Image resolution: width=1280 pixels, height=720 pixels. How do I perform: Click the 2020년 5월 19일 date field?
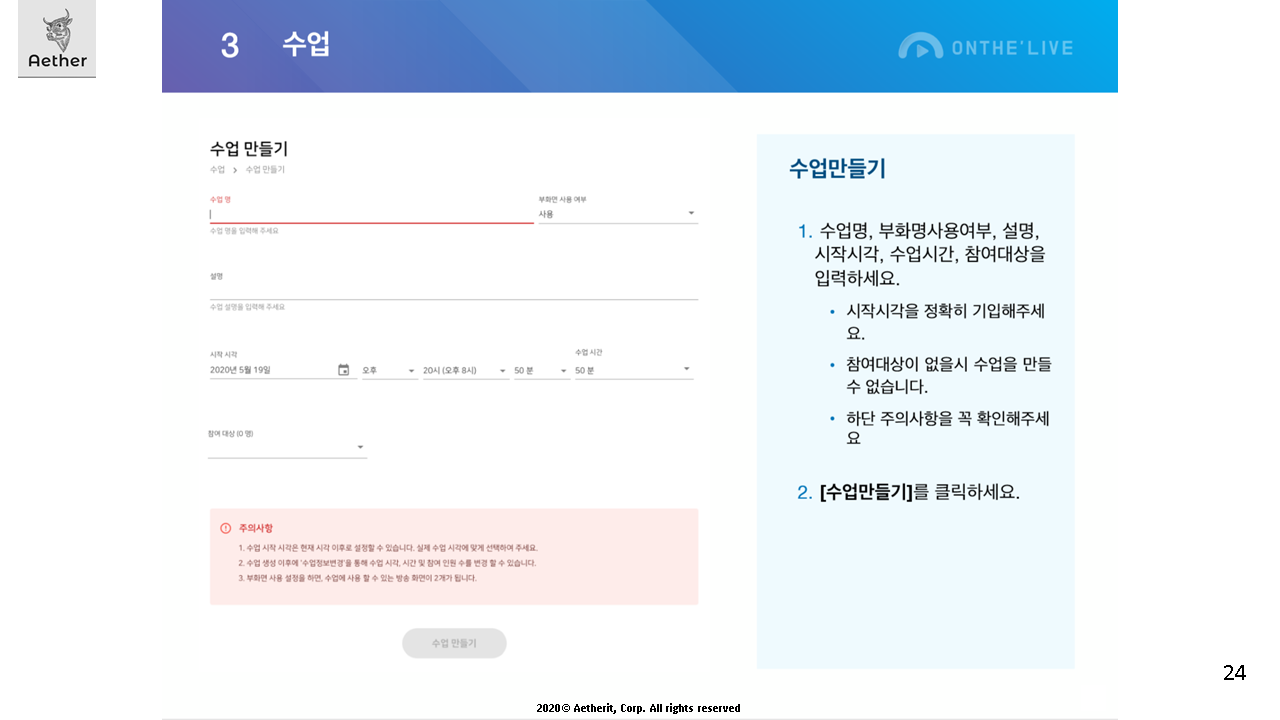click(270, 370)
